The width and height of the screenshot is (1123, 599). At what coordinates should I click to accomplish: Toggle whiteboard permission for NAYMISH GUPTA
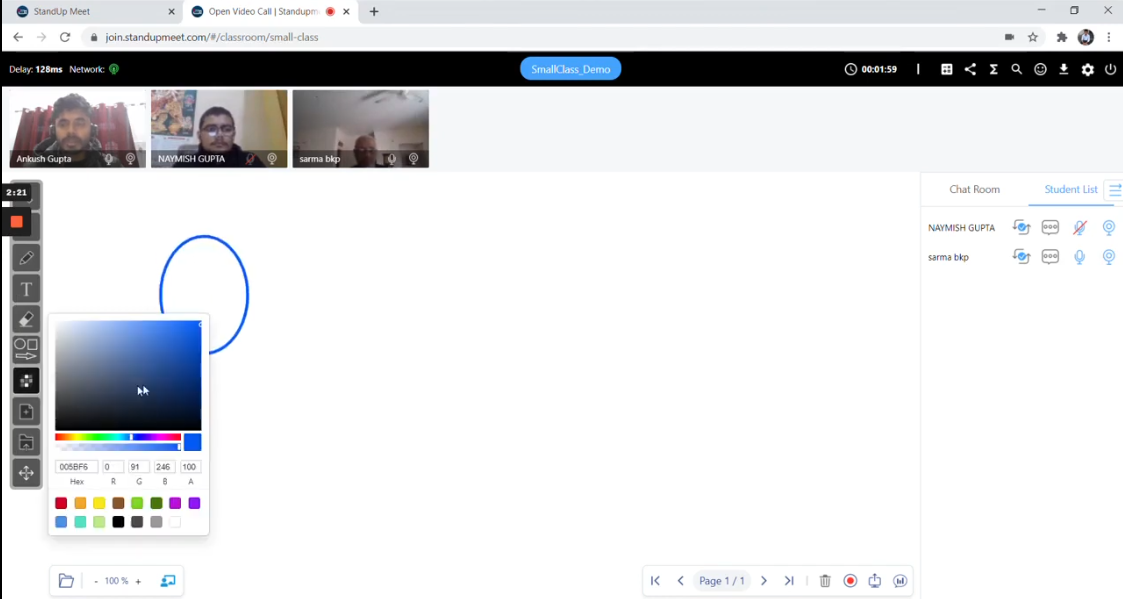[1021, 228]
